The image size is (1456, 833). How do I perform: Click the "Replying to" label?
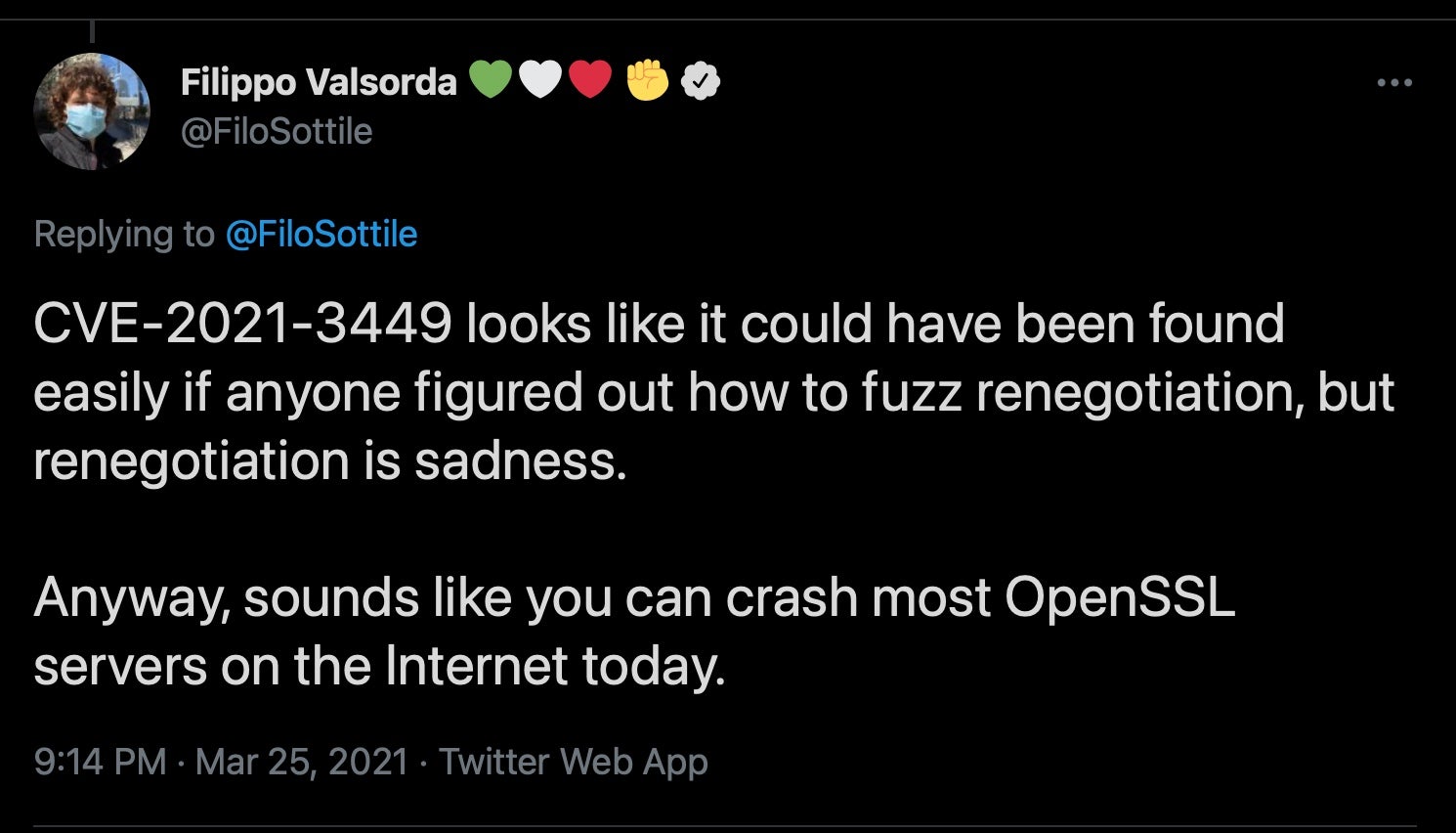tap(123, 234)
